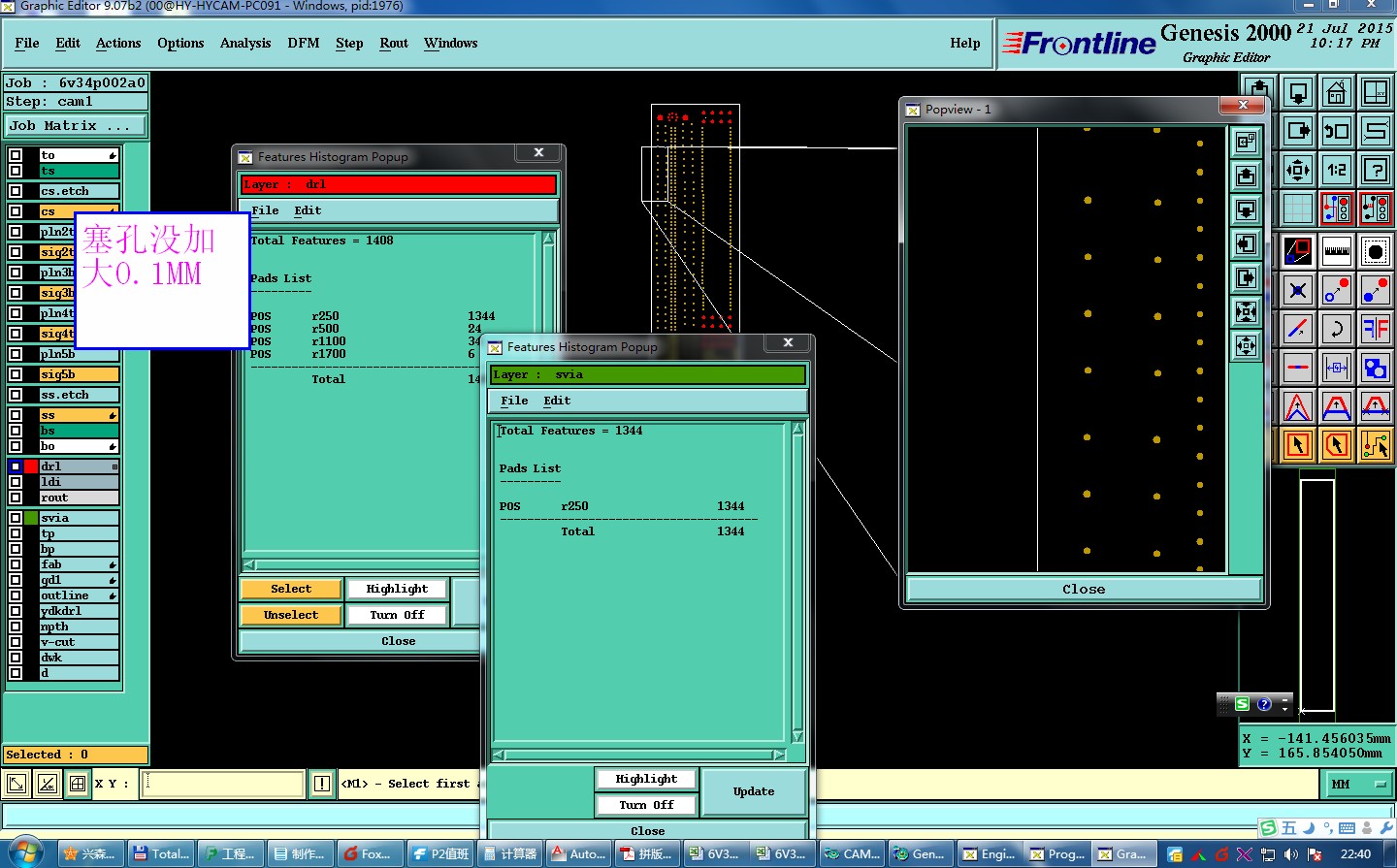The width and height of the screenshot is (1397, 868).
Task: Select the rotate arrow tool
Action: [1337, 329]
